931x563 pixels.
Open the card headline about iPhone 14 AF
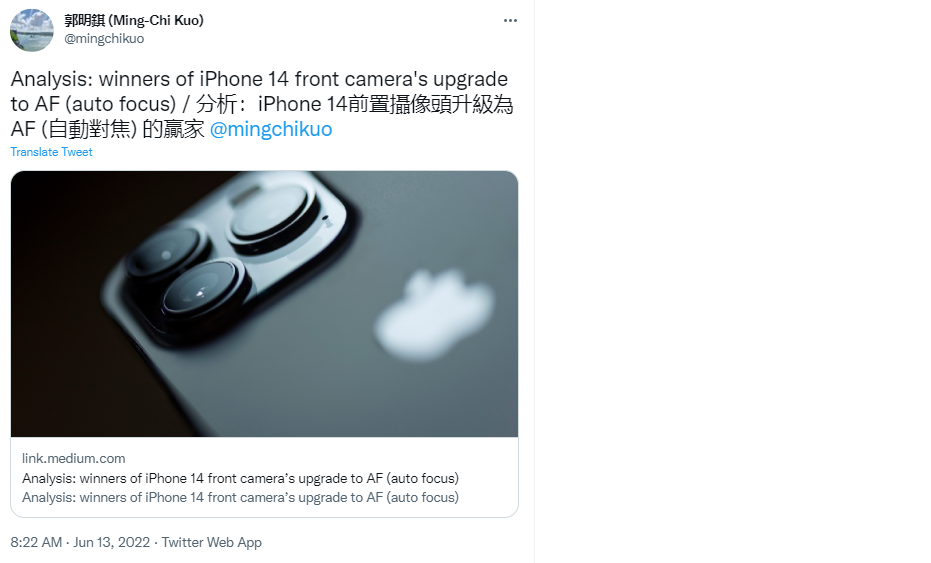click(x=240, y=478)
